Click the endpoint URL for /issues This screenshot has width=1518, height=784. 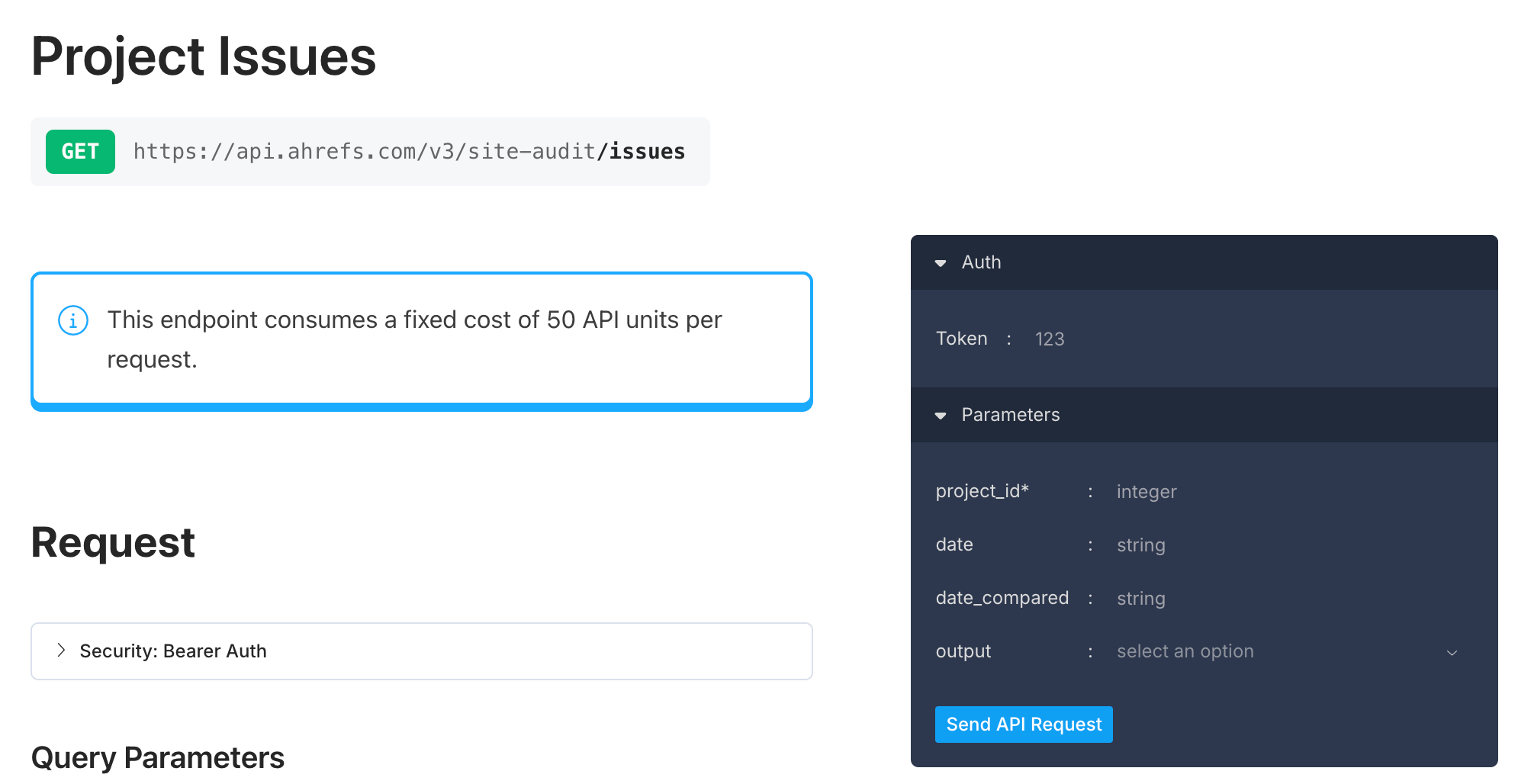409,152
